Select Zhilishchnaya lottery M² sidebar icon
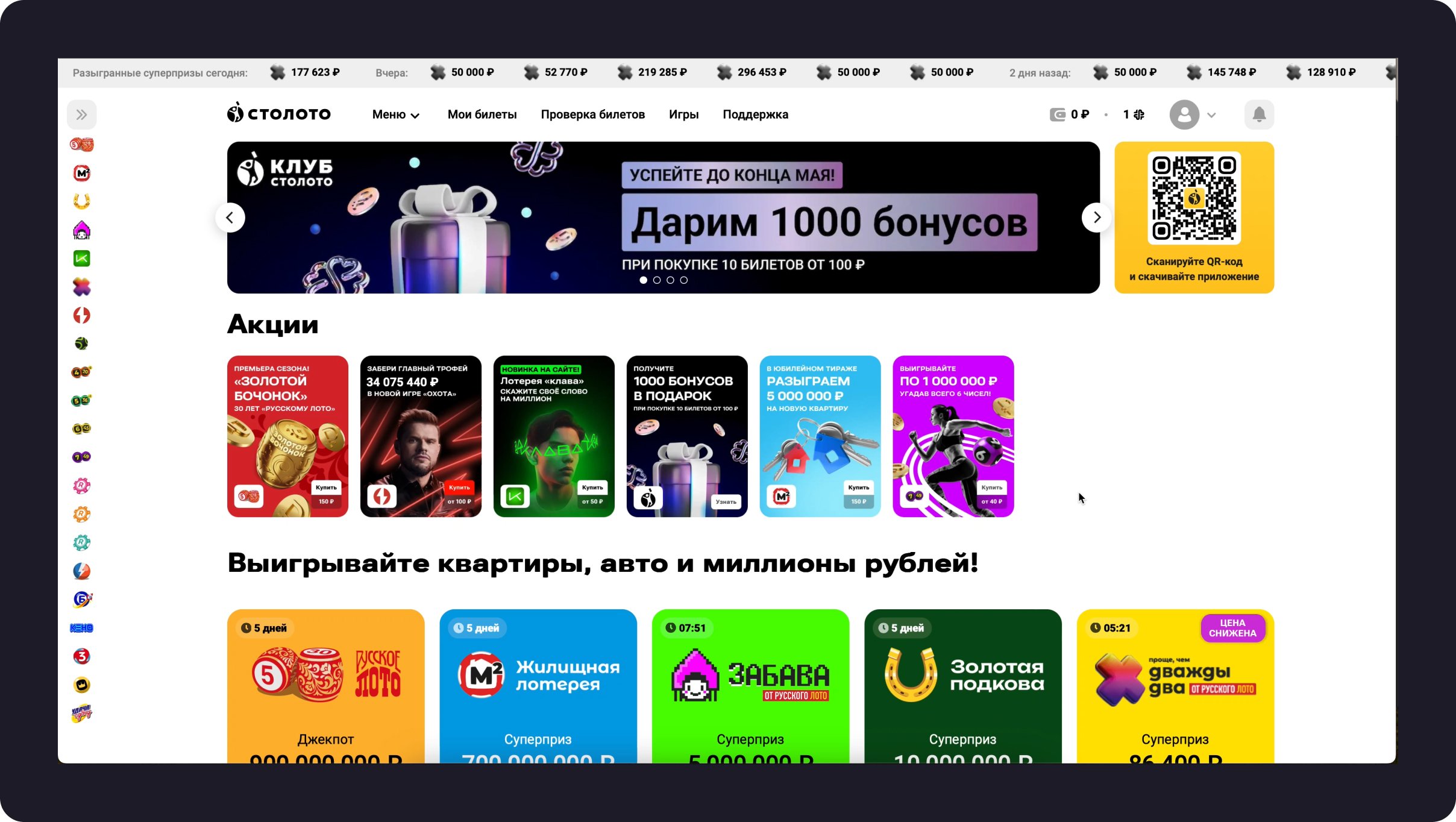Image resolution: width=1456 pixels, height=822 pixels. 81,174
